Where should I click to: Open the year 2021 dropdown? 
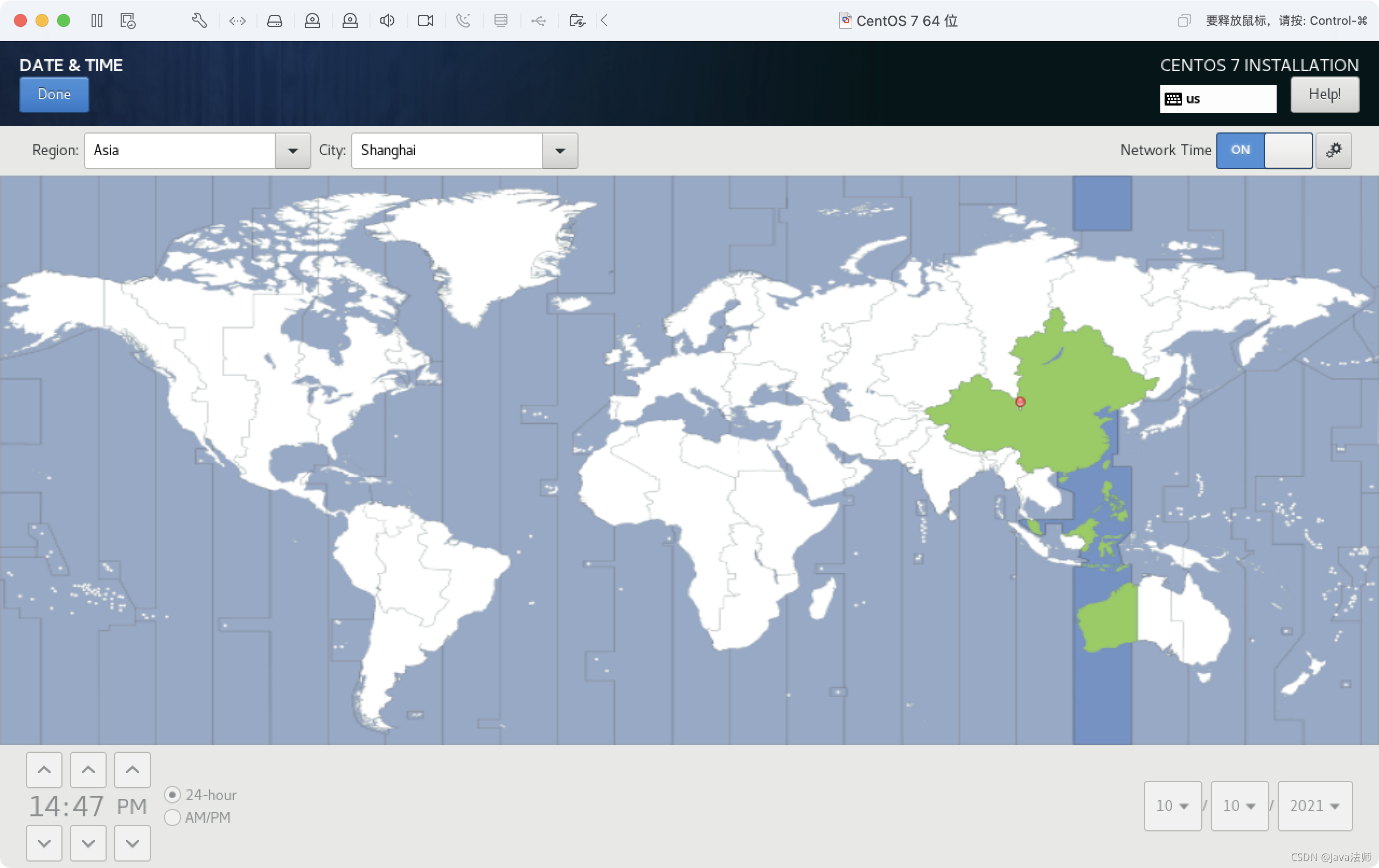[1315, 806]
